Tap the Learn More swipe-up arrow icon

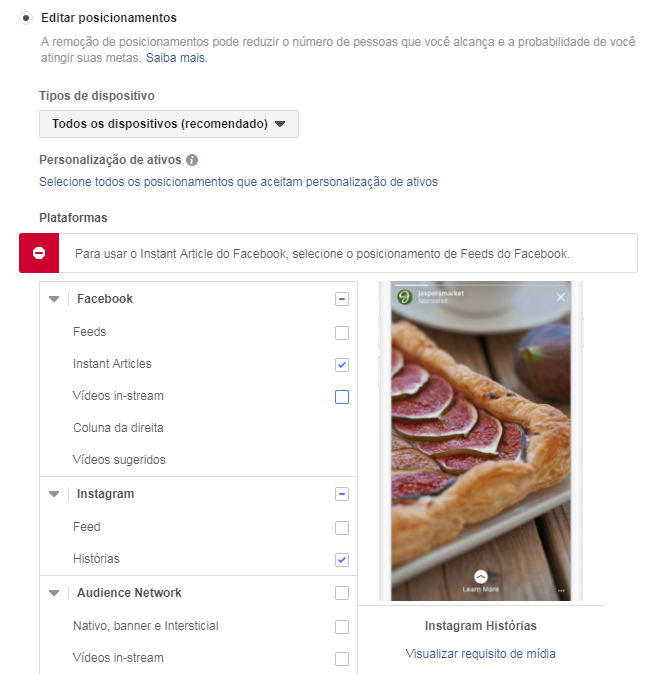pos(481,576)
